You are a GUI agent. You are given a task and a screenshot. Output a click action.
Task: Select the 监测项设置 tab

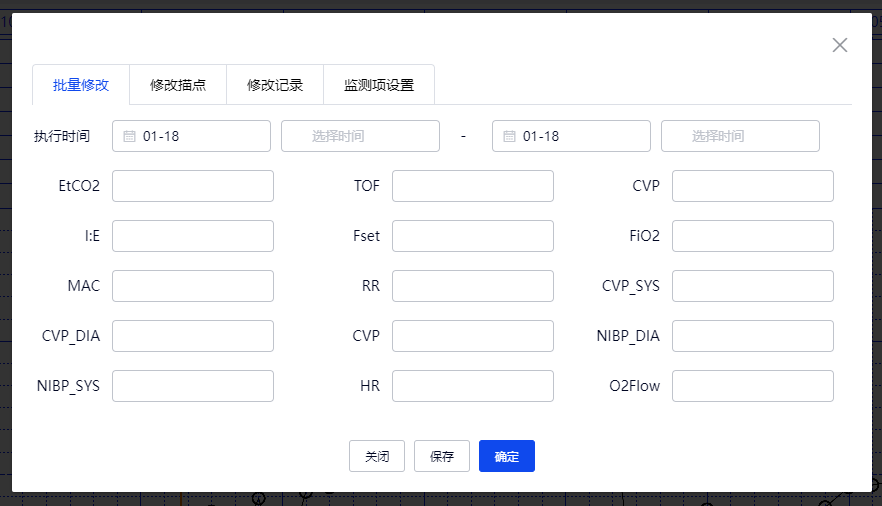coord(379,85)
